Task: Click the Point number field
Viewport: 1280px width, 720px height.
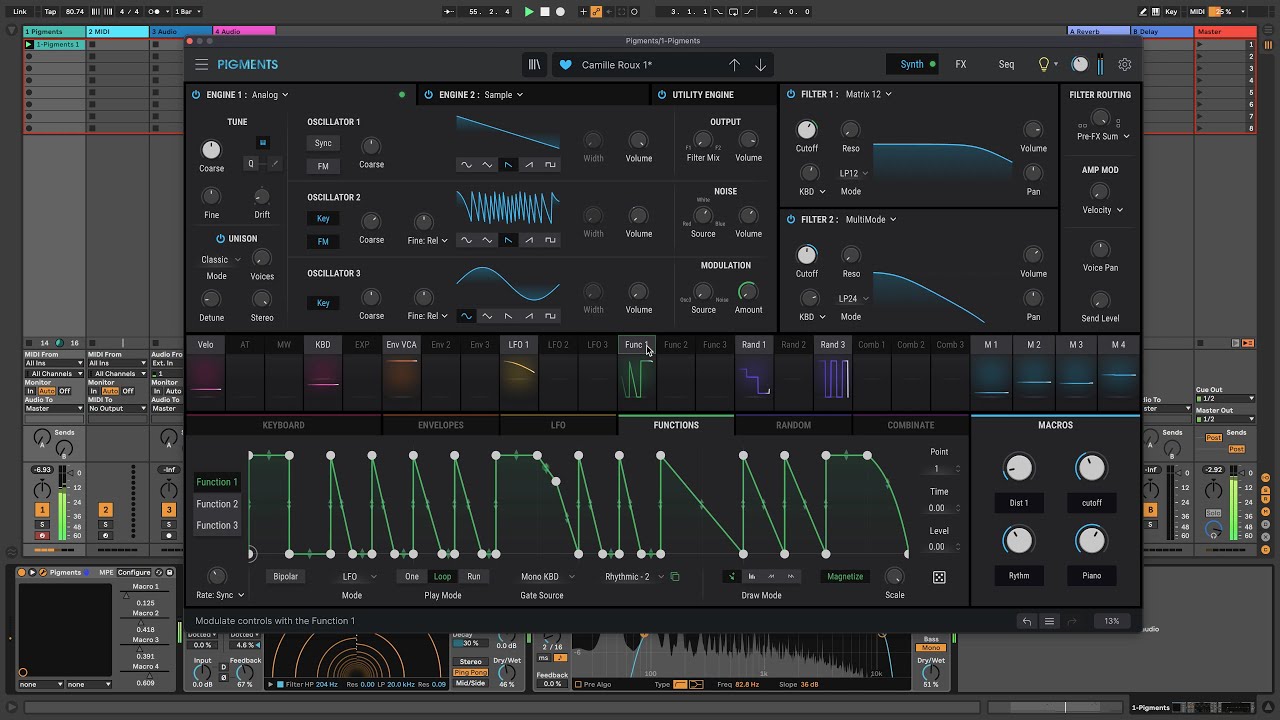Action: coord(939,469)
